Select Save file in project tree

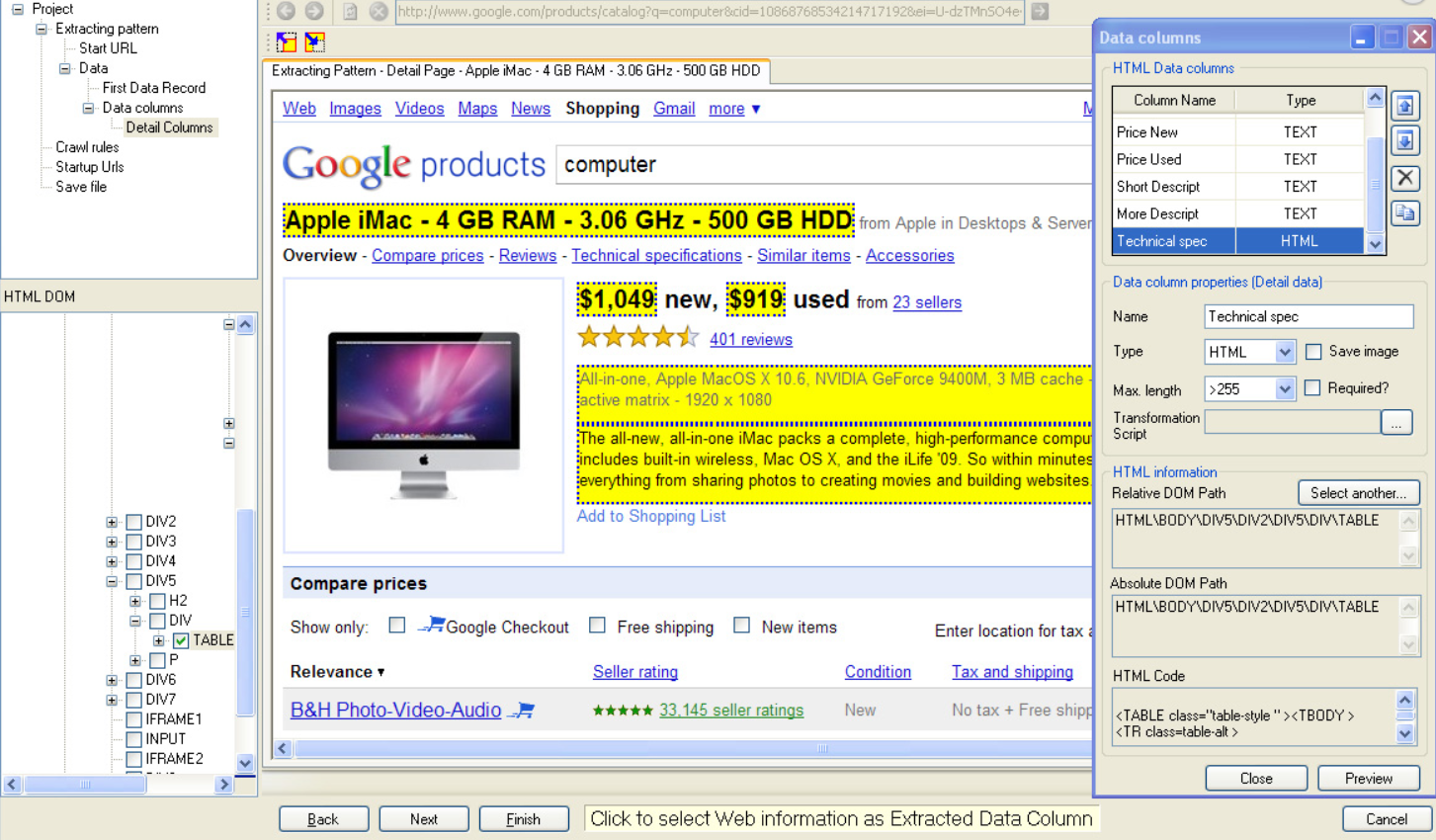coord(81,187)
